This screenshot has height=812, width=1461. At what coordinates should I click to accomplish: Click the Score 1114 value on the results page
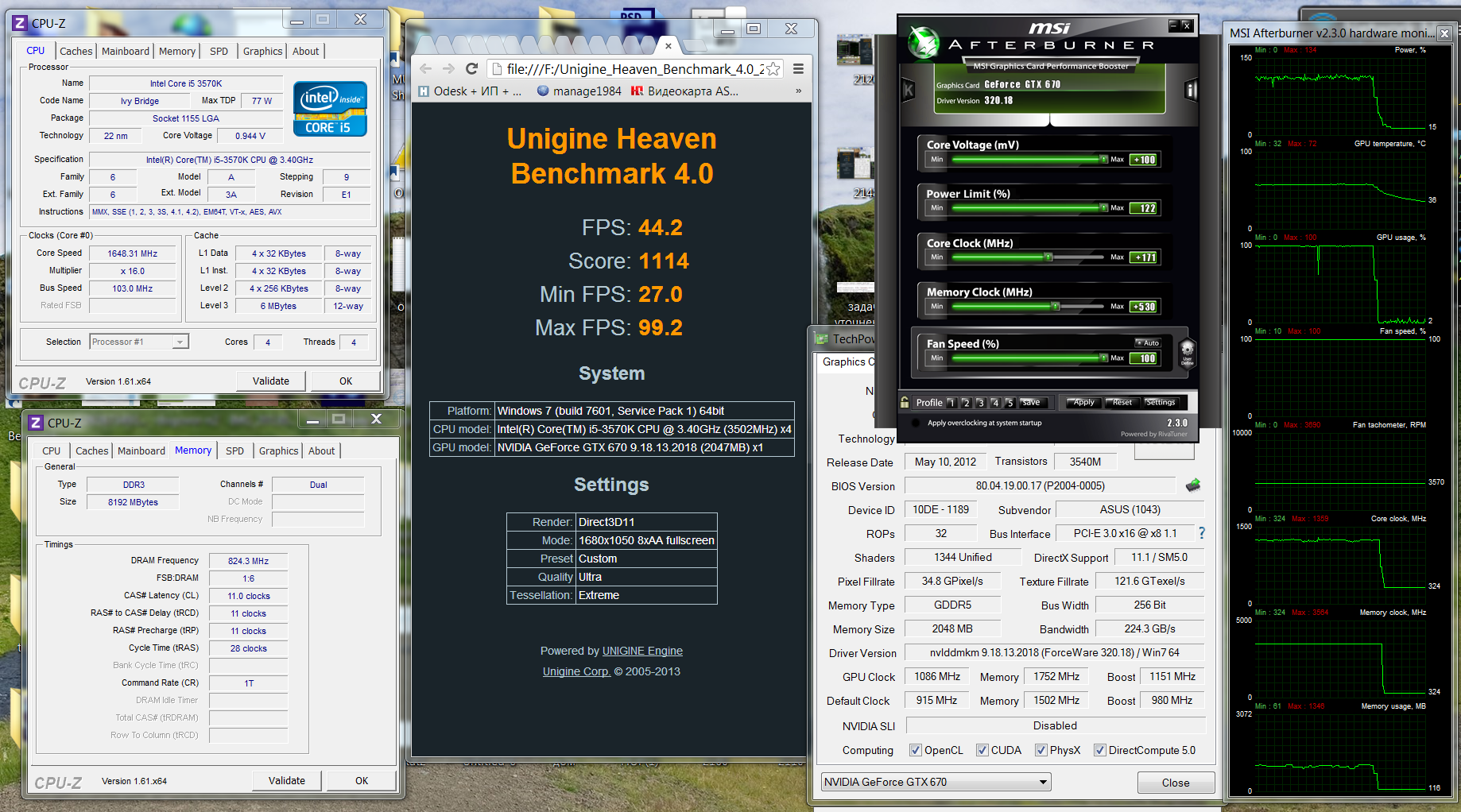pos(664,261)
